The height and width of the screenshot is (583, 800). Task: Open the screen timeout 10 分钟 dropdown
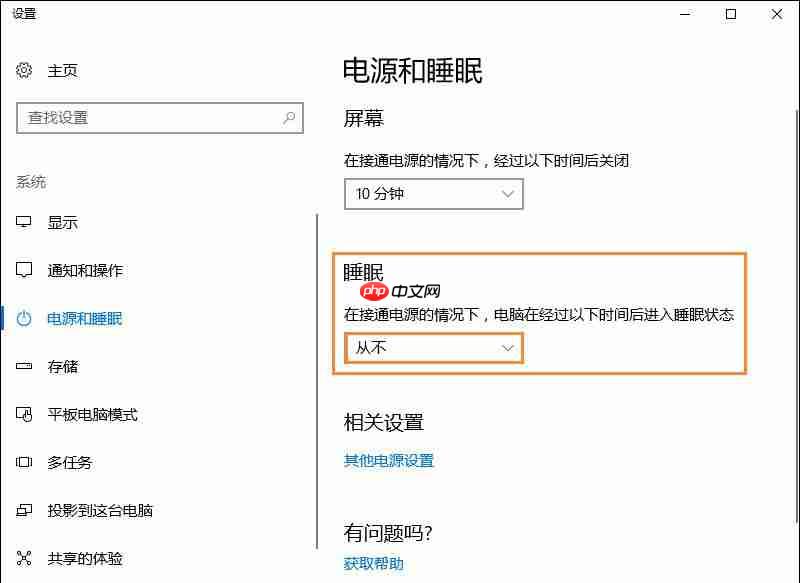(x=433, y=193)
